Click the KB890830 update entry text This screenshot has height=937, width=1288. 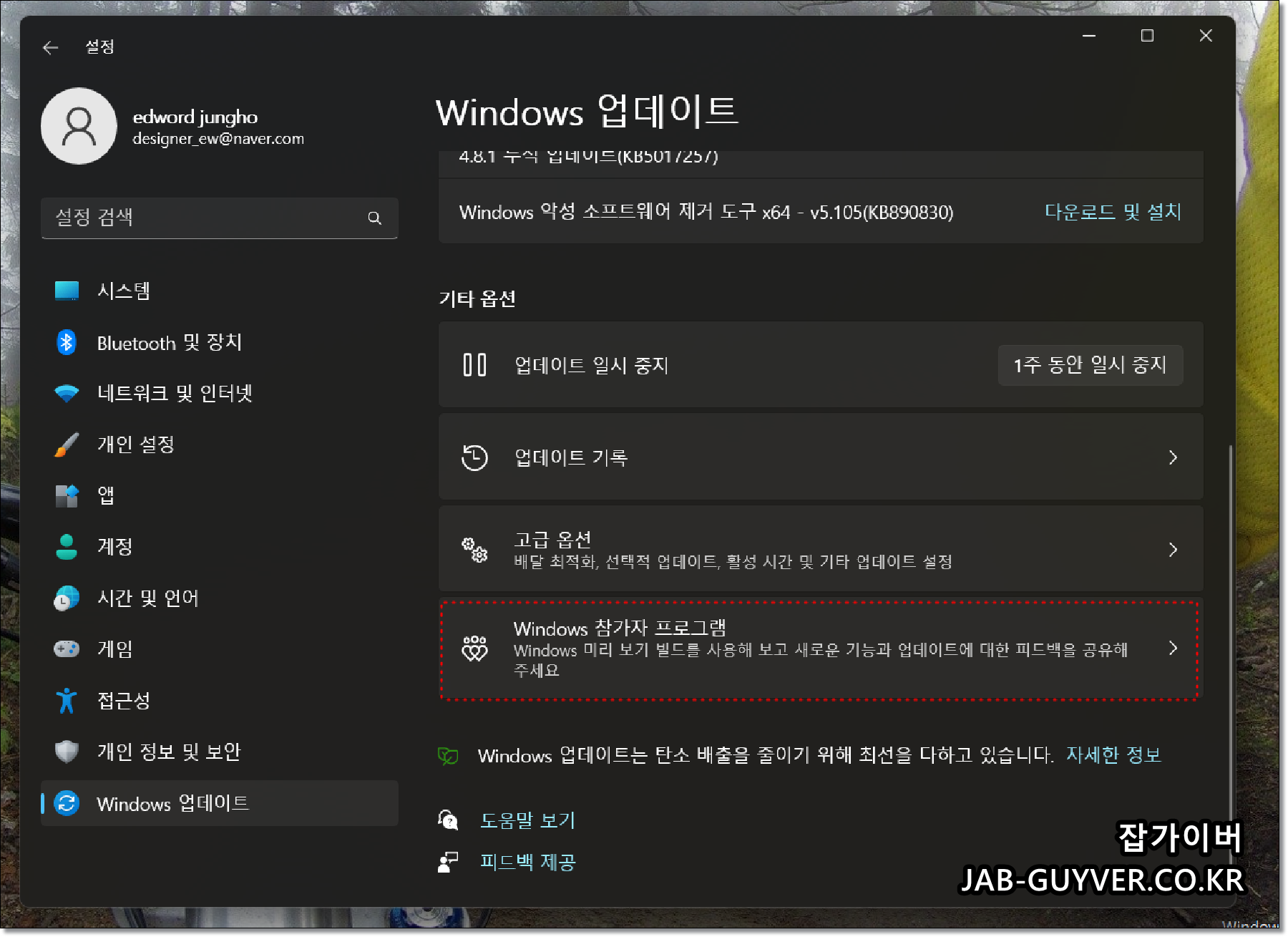(706, 212)
